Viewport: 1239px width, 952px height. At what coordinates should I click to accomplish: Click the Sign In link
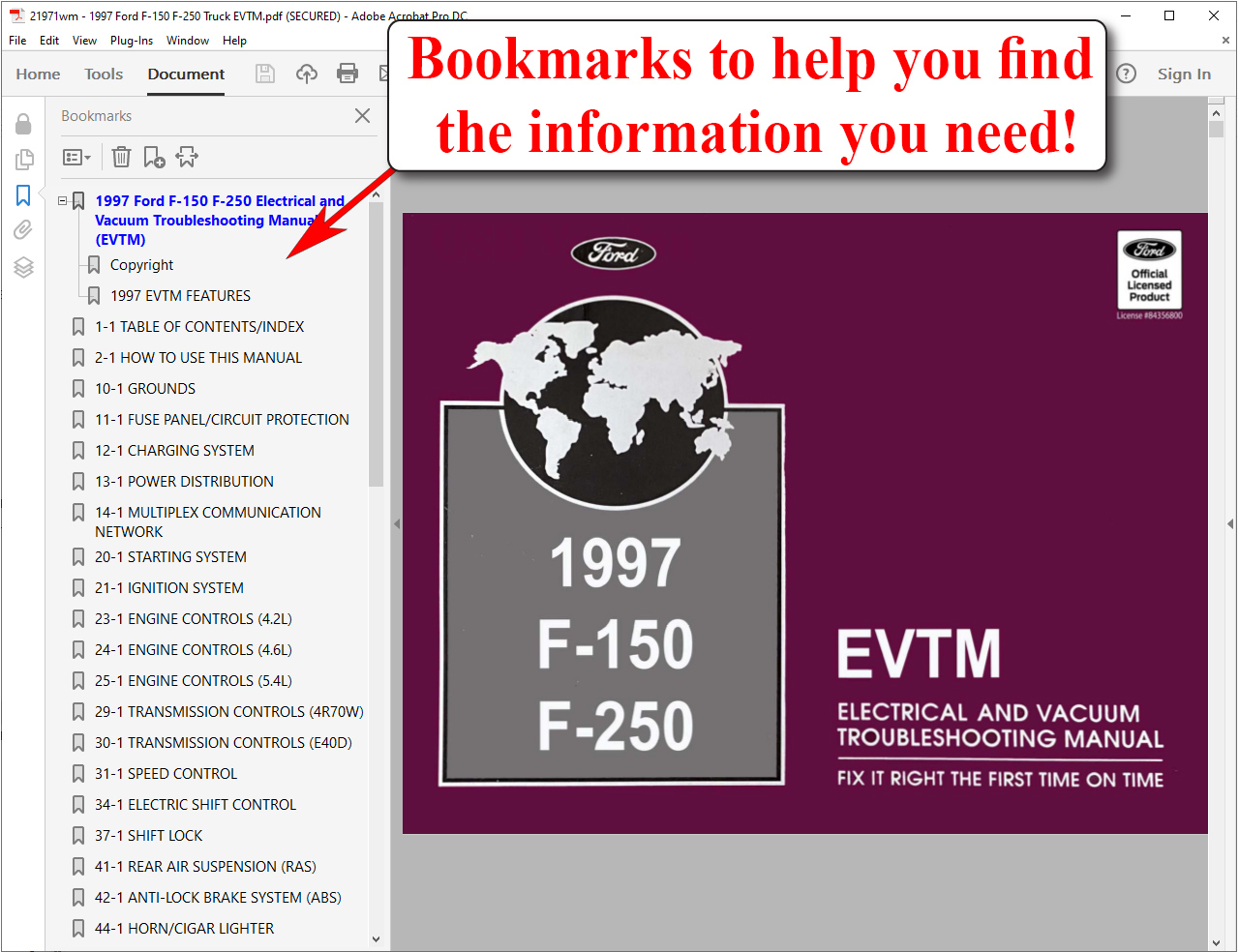[x=1184, y=74]
